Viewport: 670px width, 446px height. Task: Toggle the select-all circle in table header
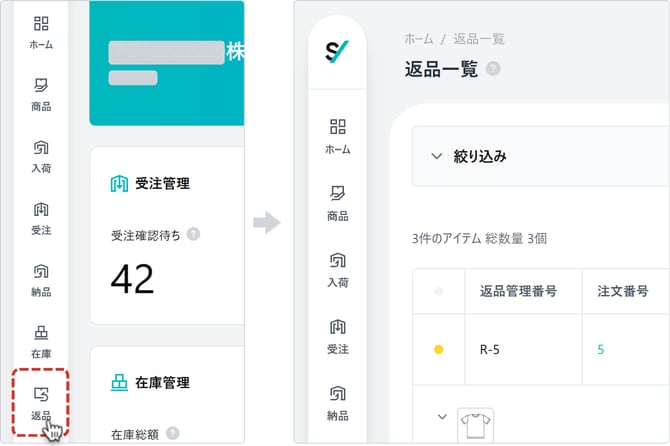tap(438, 292)
